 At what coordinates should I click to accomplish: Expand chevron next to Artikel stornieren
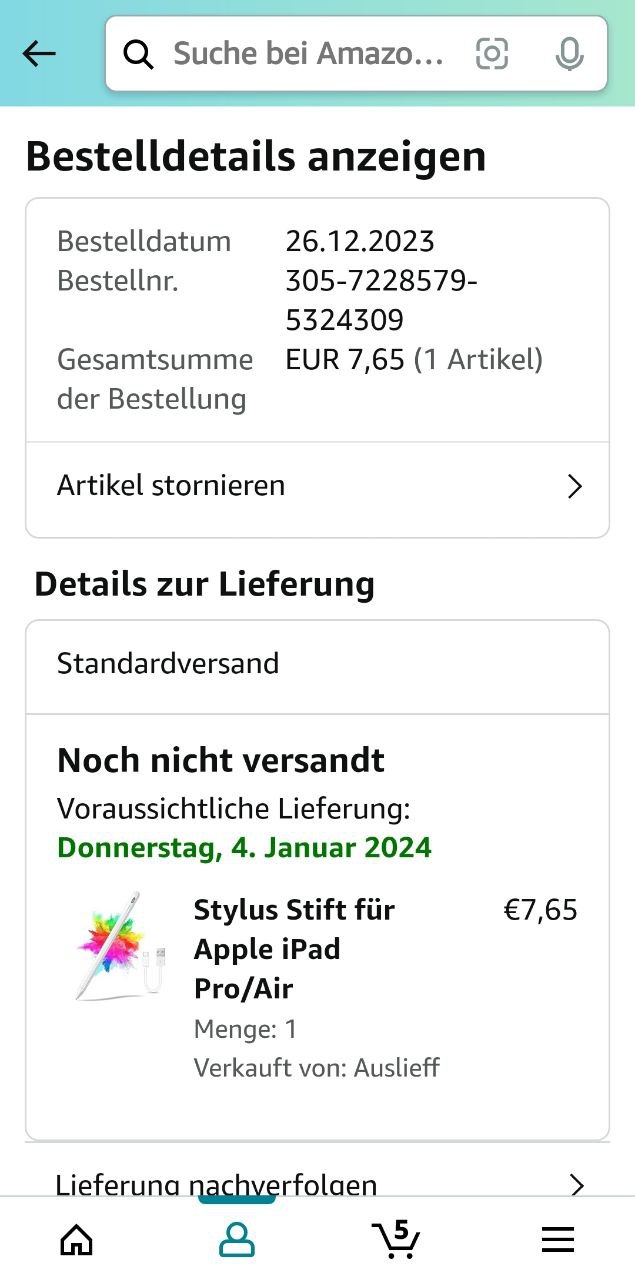coord(575,487)
